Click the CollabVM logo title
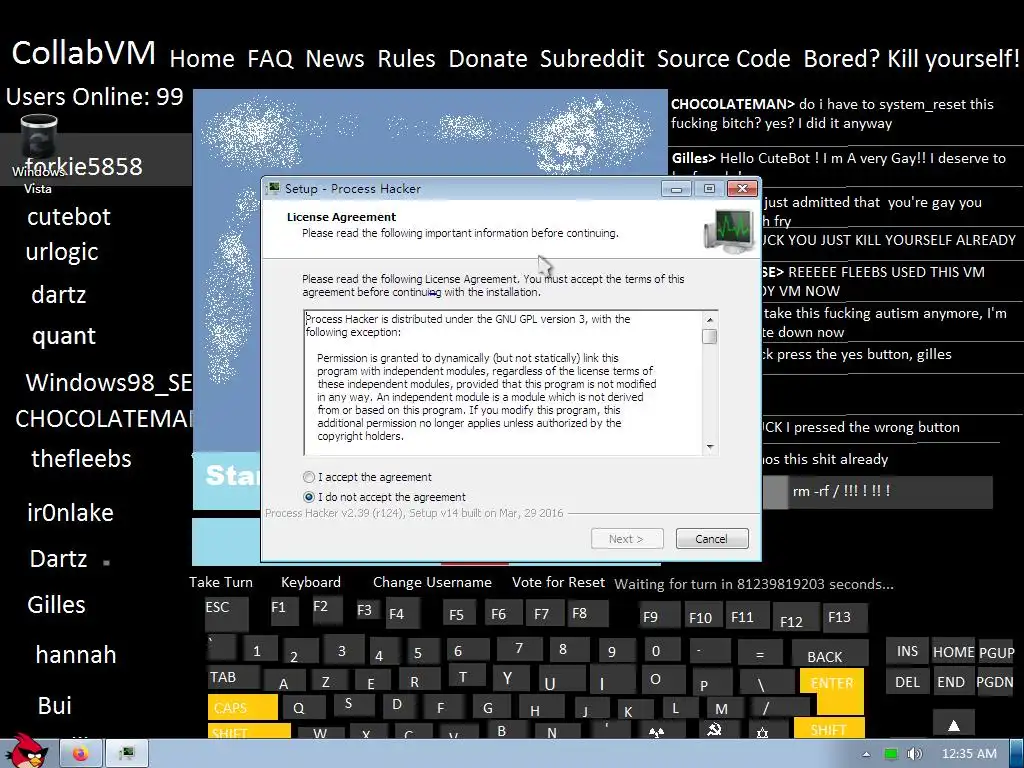Viewport: 1024px width, 768px height. coord(84,53)
